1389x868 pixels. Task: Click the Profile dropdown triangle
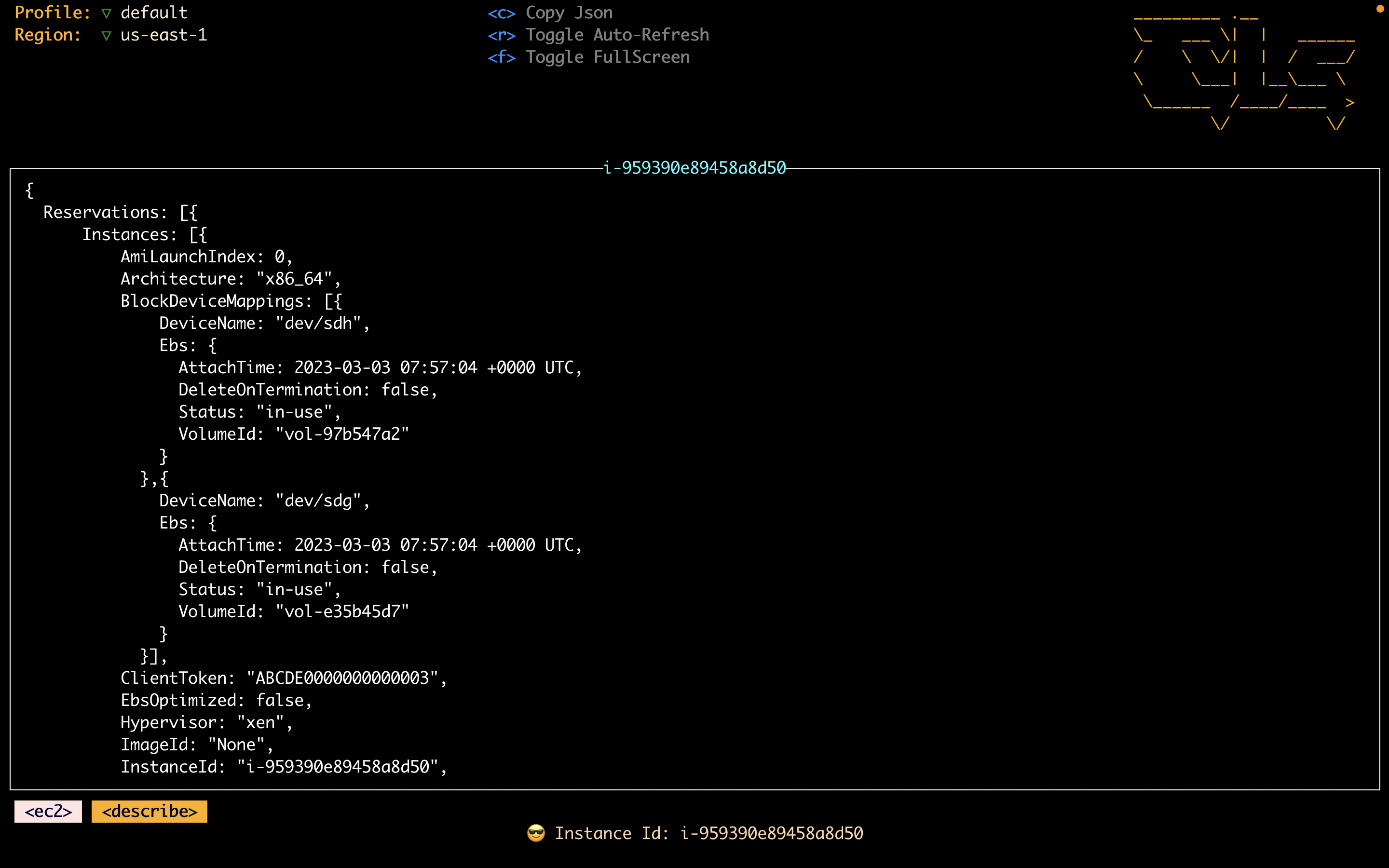click(x=106, y=13)
